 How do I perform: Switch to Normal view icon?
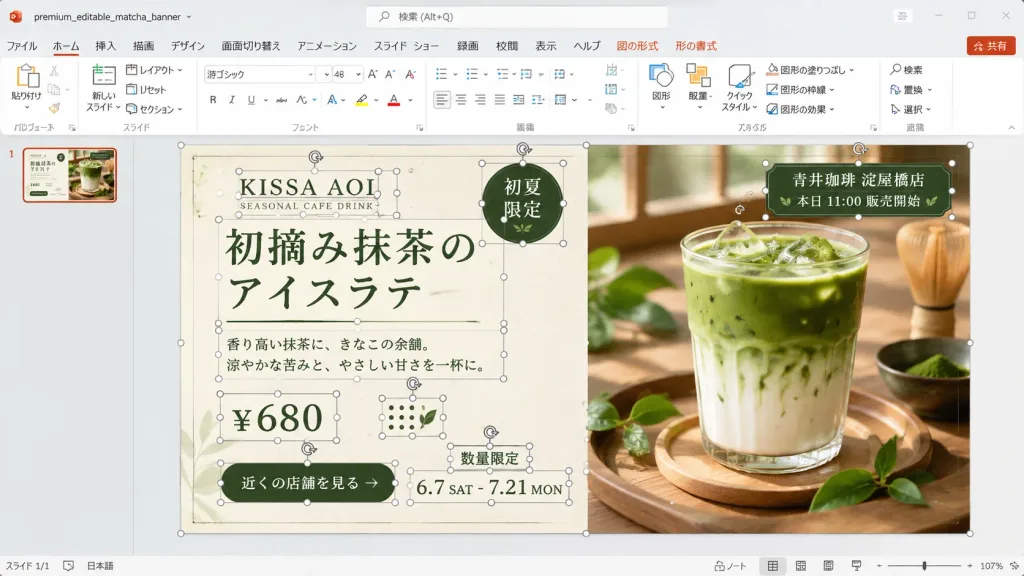click(773, 566)
